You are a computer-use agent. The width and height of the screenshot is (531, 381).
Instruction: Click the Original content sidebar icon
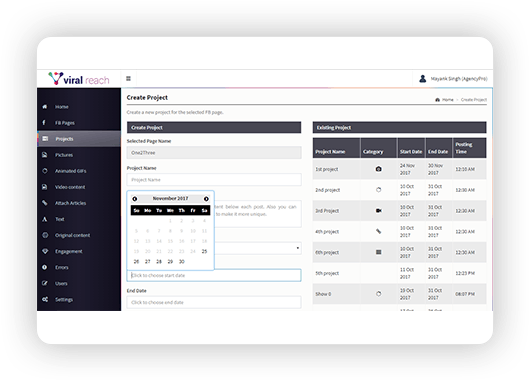(45, 235)
